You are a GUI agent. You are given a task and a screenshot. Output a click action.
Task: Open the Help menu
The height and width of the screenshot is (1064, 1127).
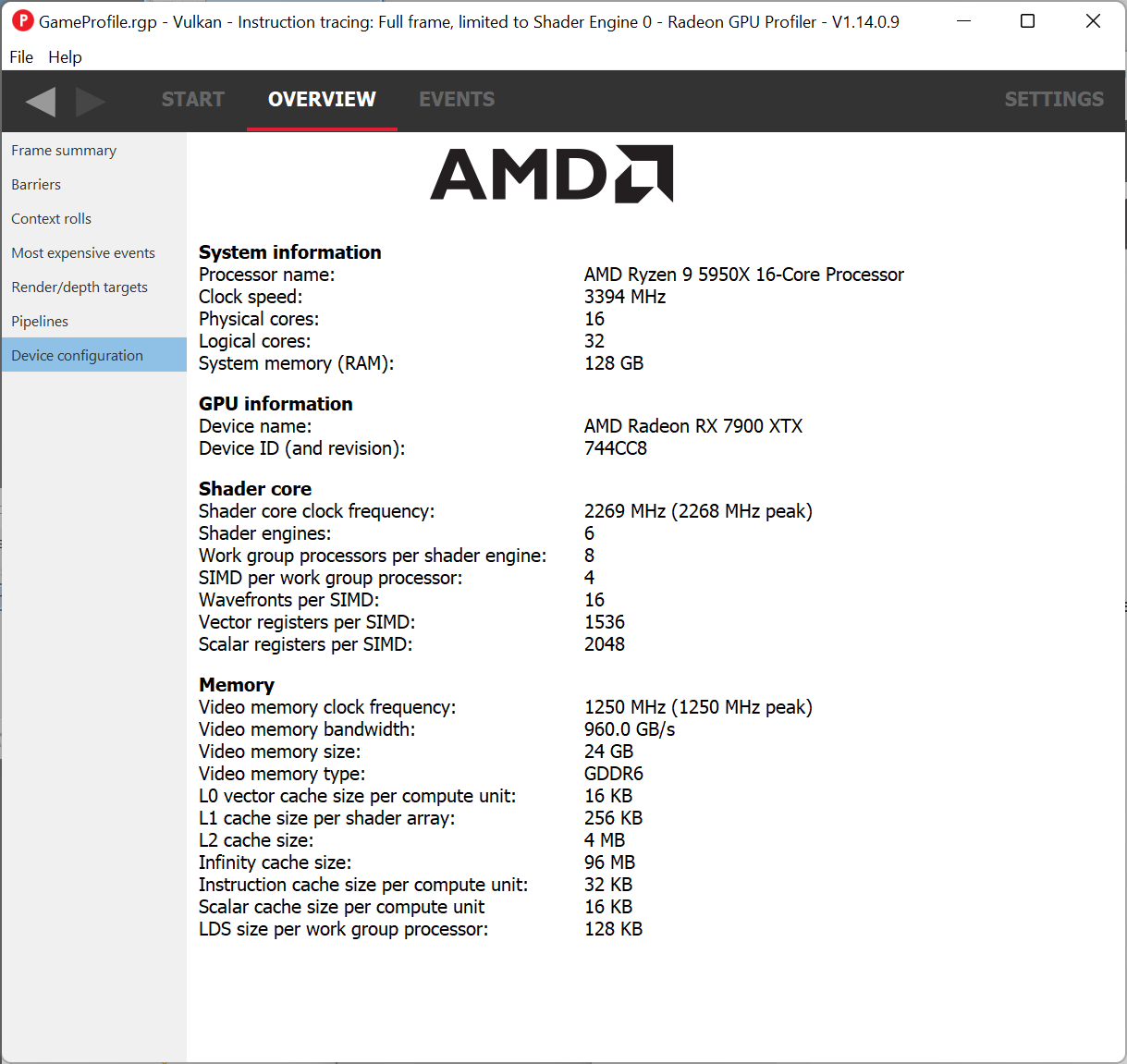pyautogui.click(x=65, y=57)
